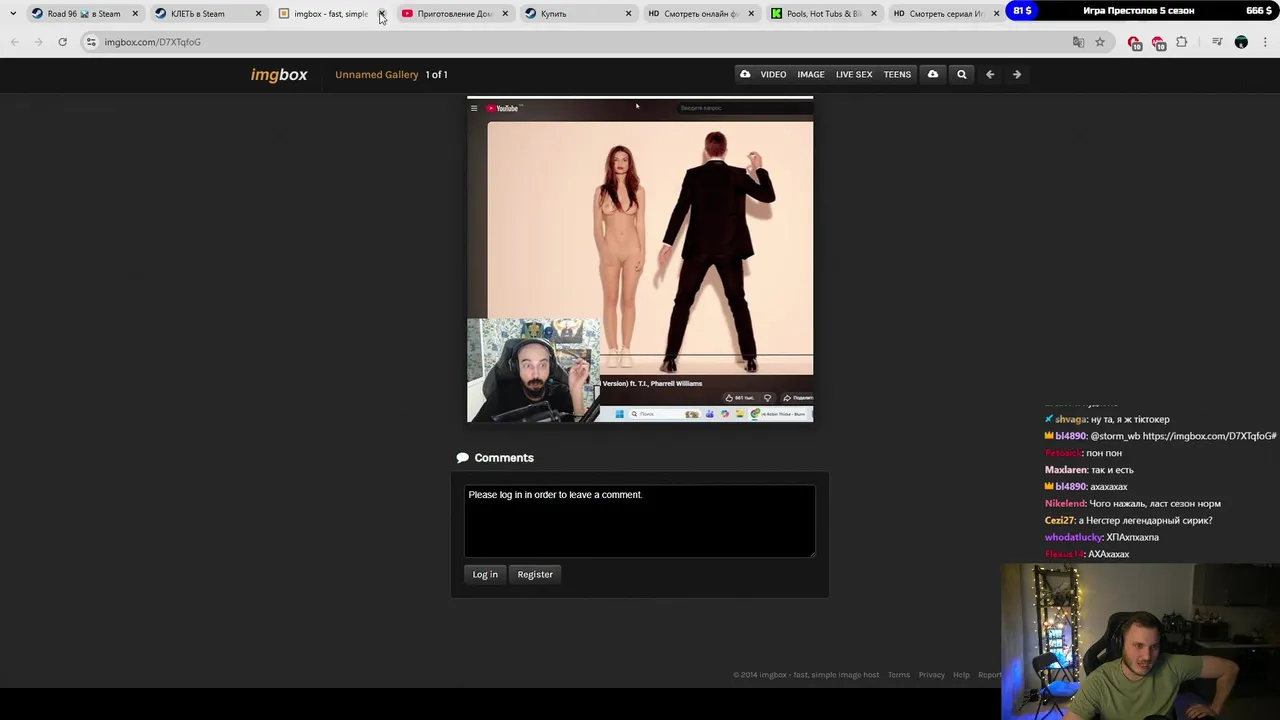
Task: Open the Road 96 Steam tab
Action: pyautogui.click(x=84, y=14)
